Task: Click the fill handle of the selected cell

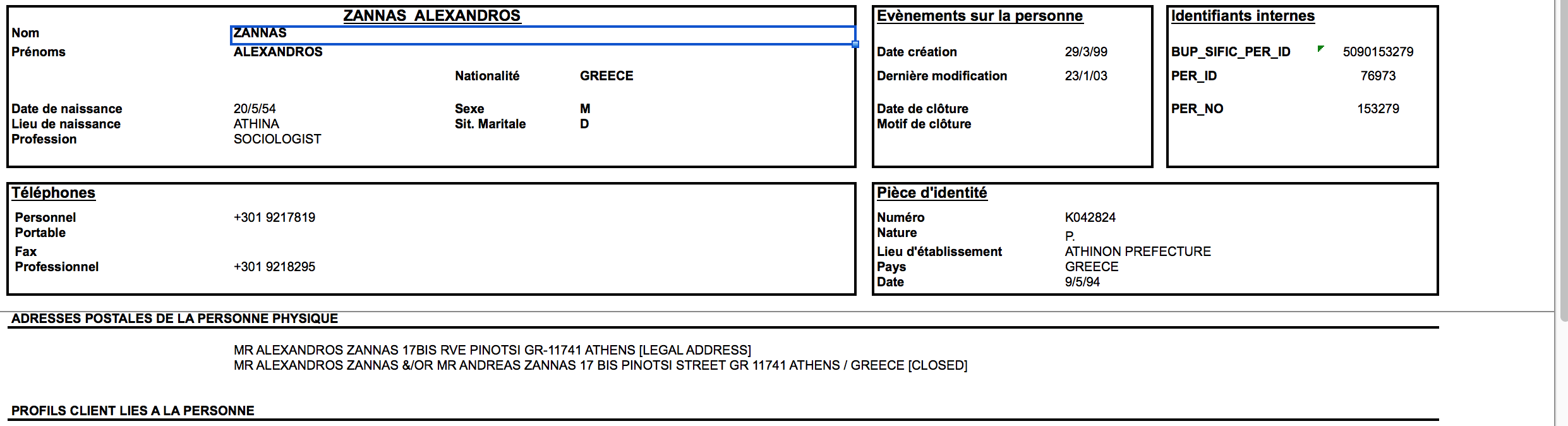Action: pos(855,44)
